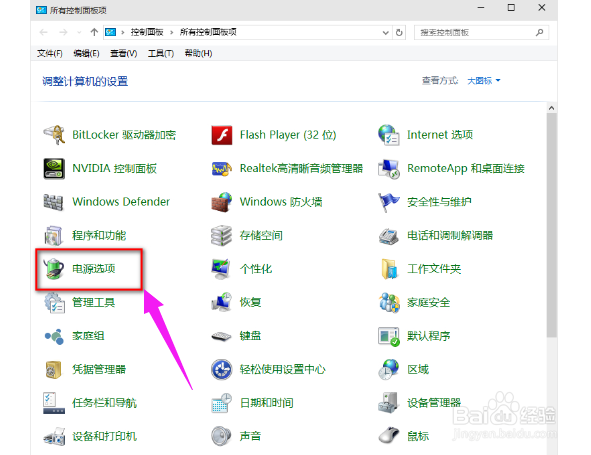This screenshot has height=455, width=591.
Task: Click the 设备管理器 icon
Action: [x=389, y=403]
